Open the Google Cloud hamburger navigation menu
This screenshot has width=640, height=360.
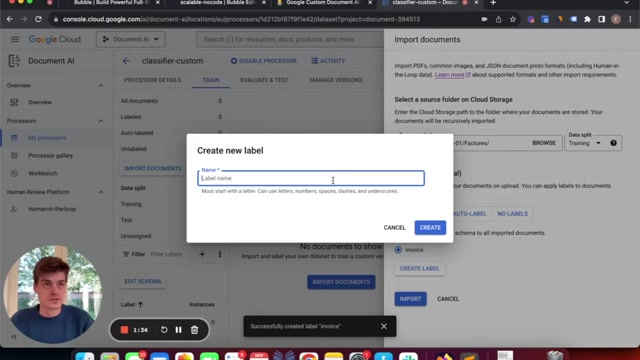[x=15, y=39]
